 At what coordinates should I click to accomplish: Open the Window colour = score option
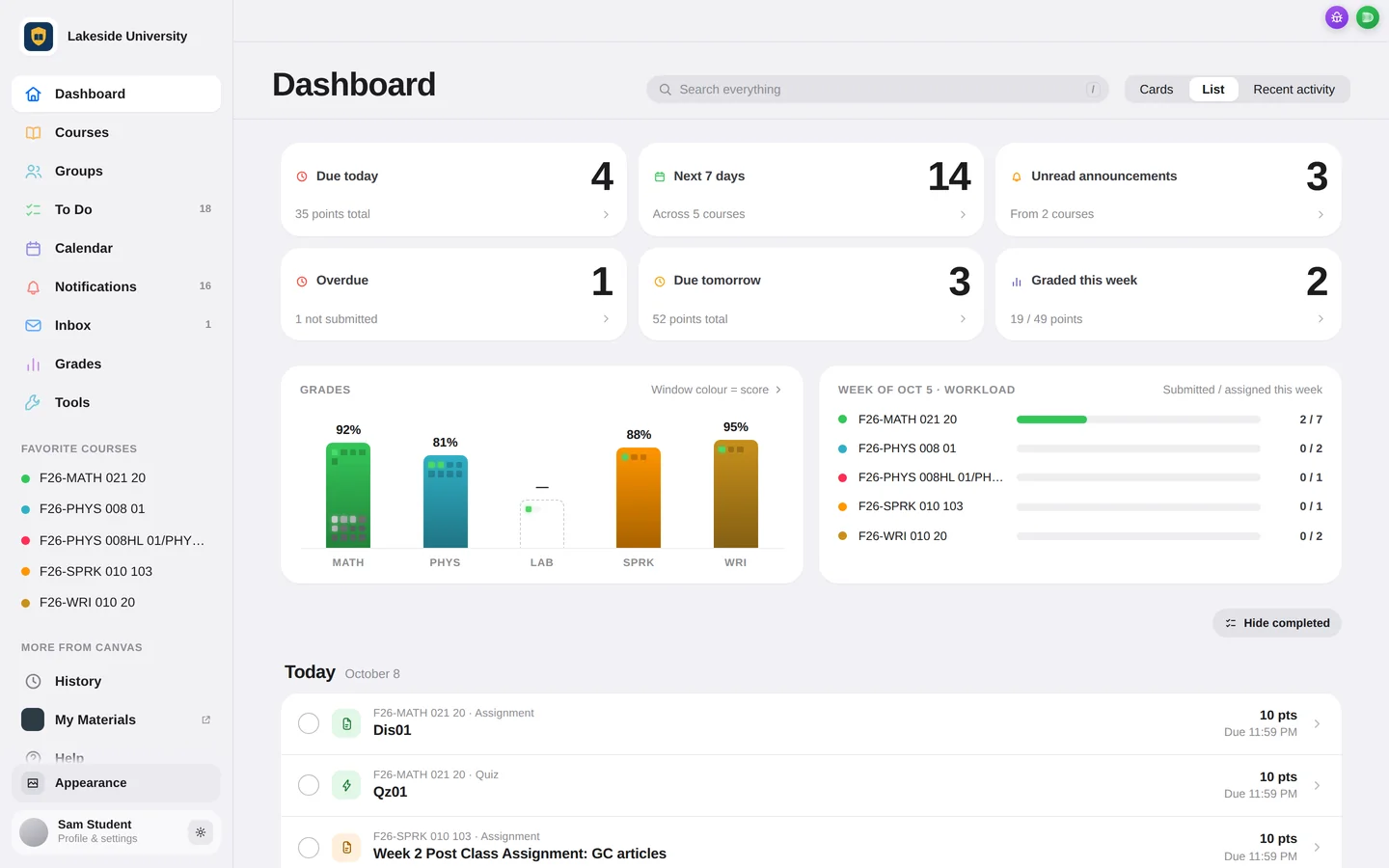[717, 390]
